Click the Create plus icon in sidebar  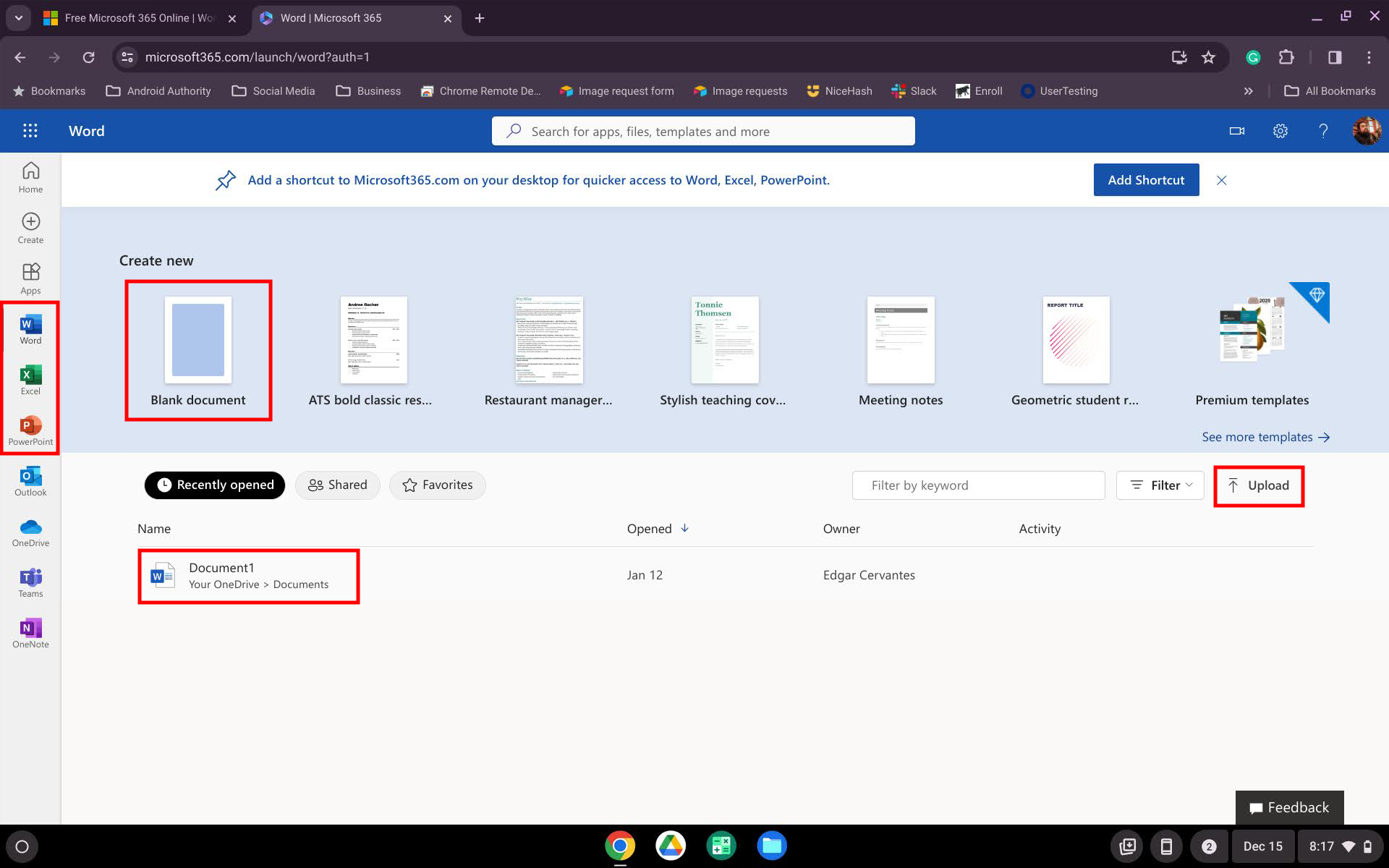point(30,221)
